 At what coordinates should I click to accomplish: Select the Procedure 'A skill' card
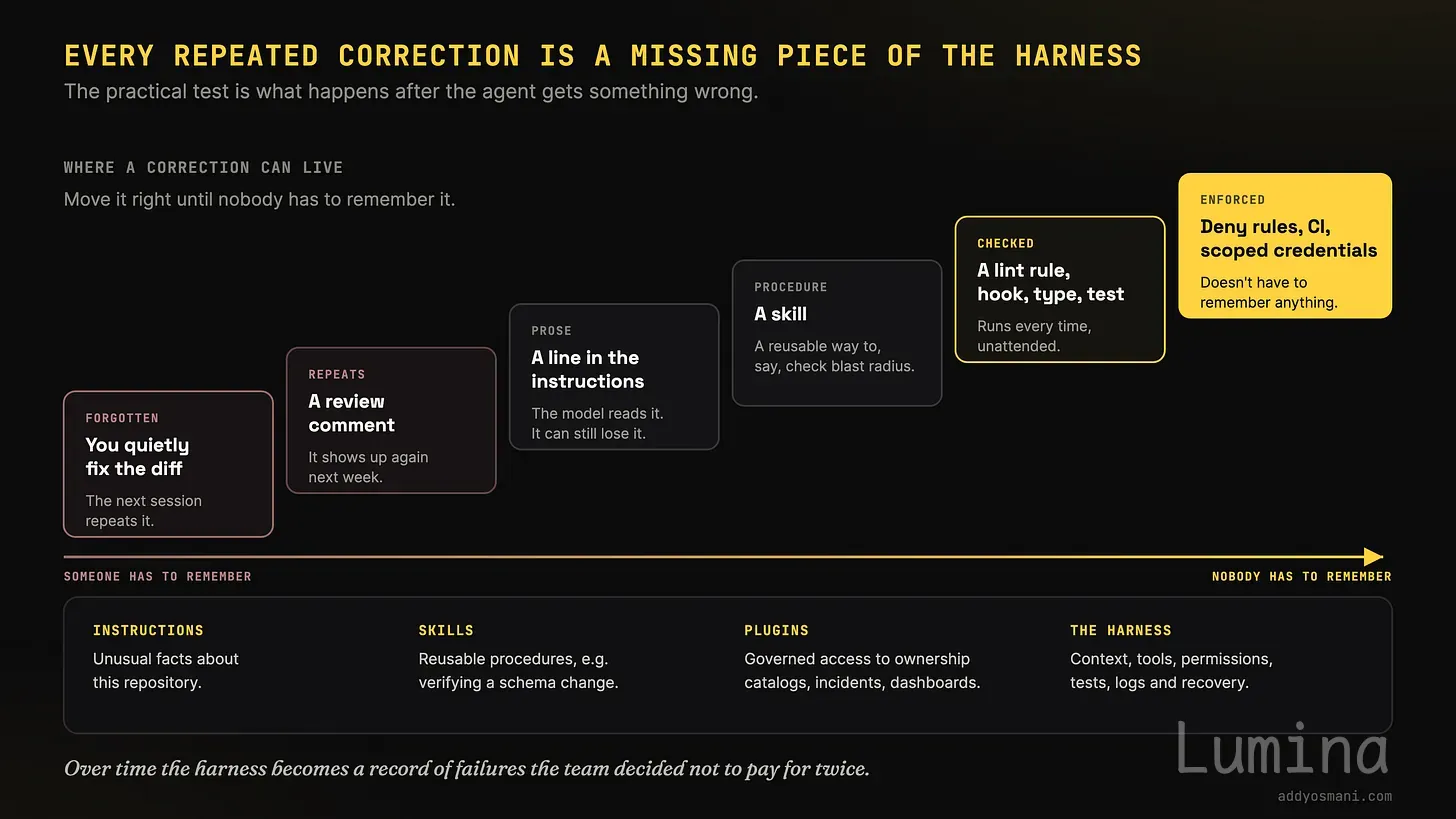coord(837,333)
